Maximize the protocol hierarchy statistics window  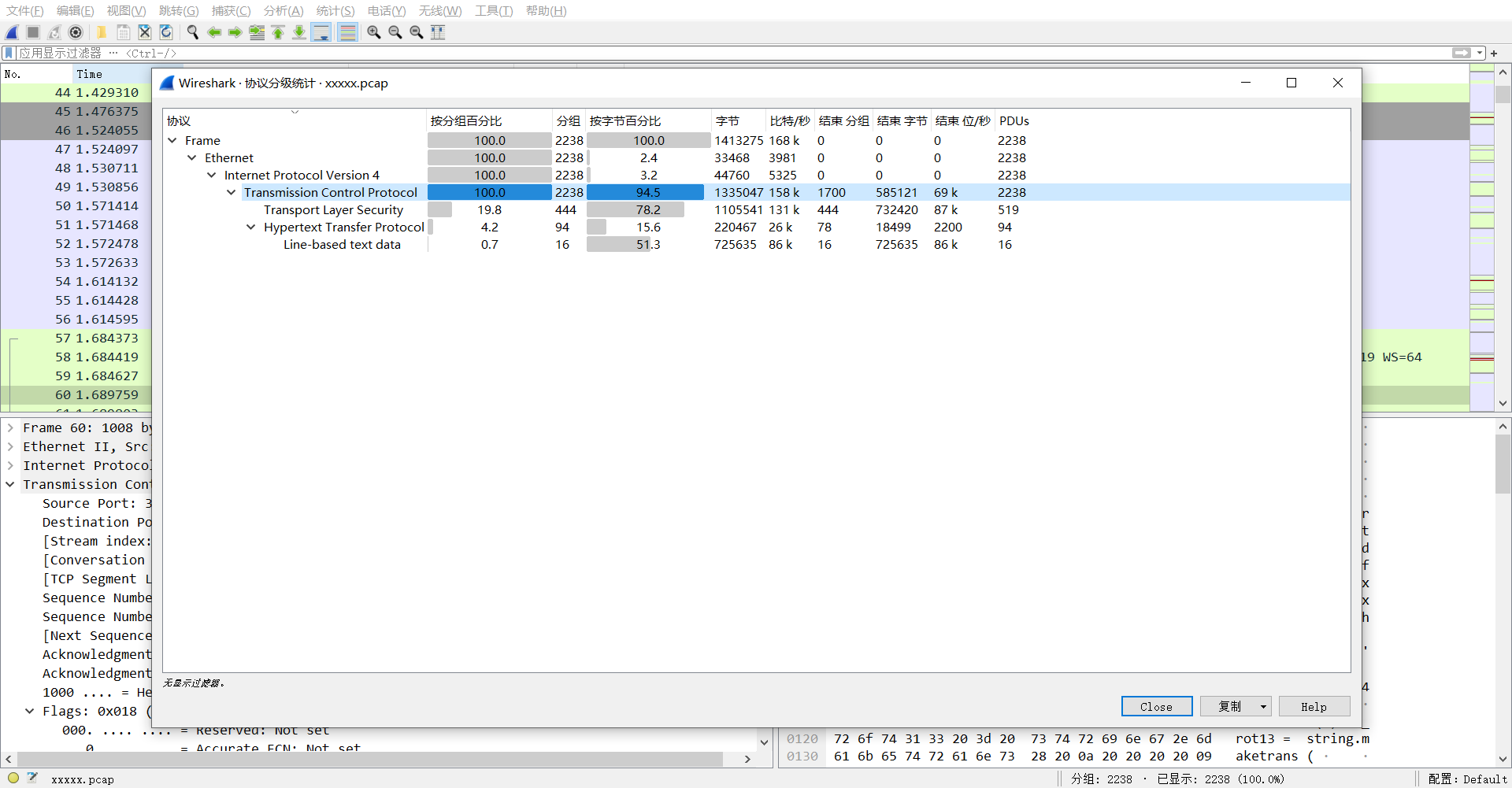1291,83
